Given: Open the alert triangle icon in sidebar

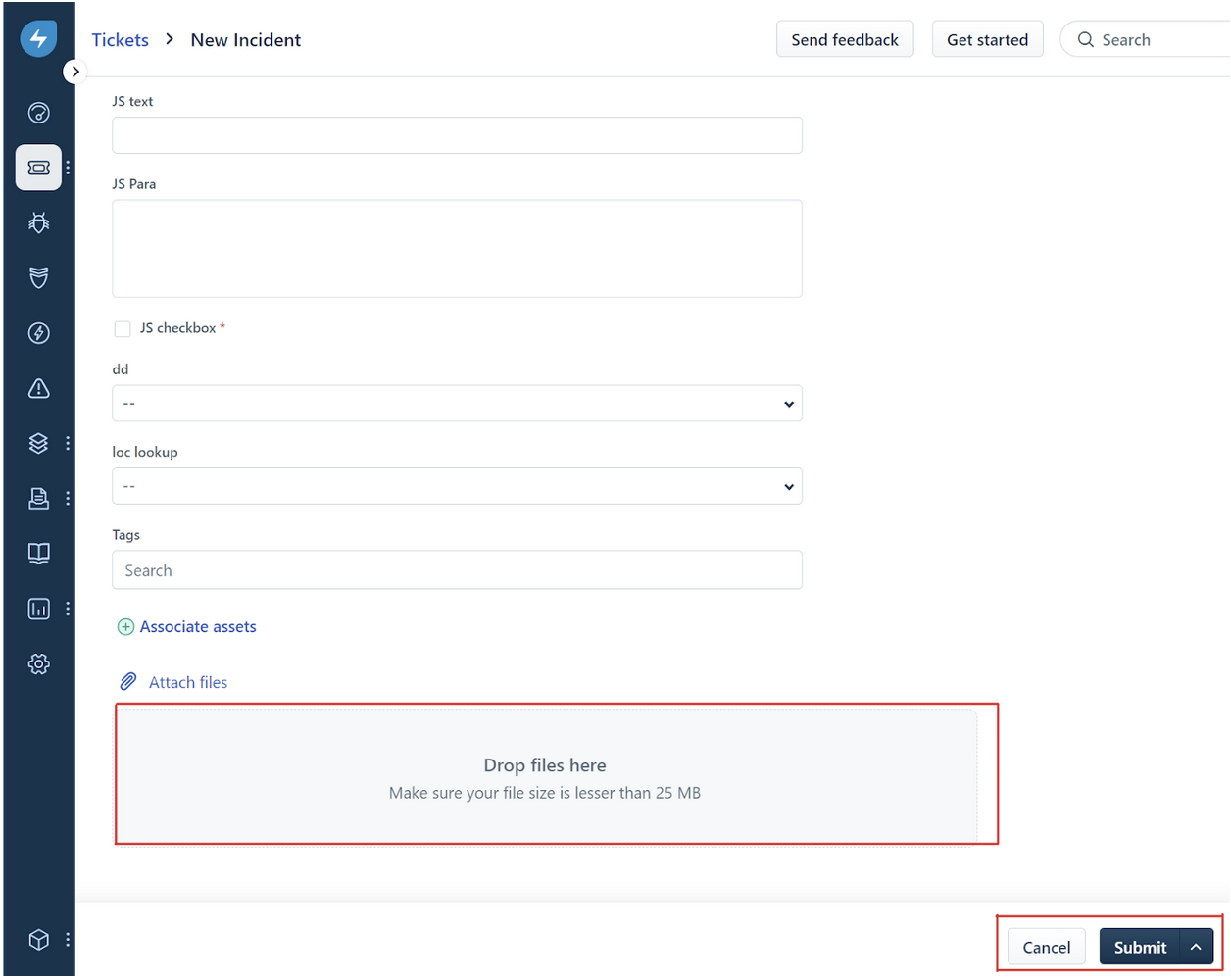Looking at the screenshot, I should click(x=38, y=389).
